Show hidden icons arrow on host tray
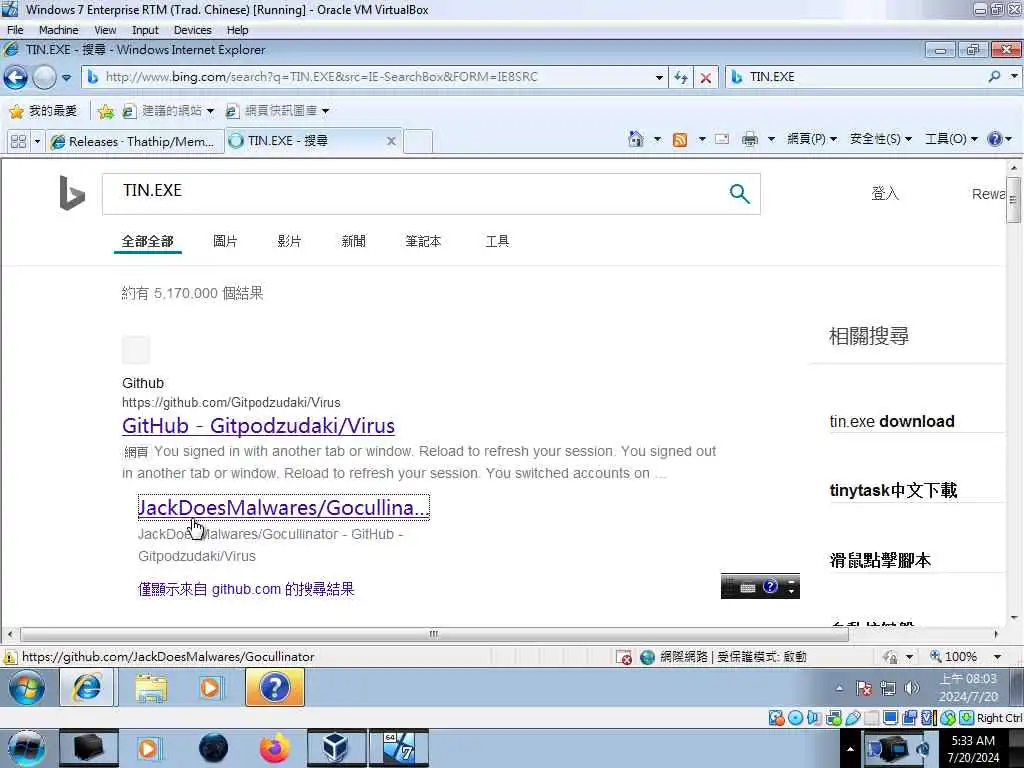Image resolution: width=1024 pixels, height=768 pixels. (850, 749)
